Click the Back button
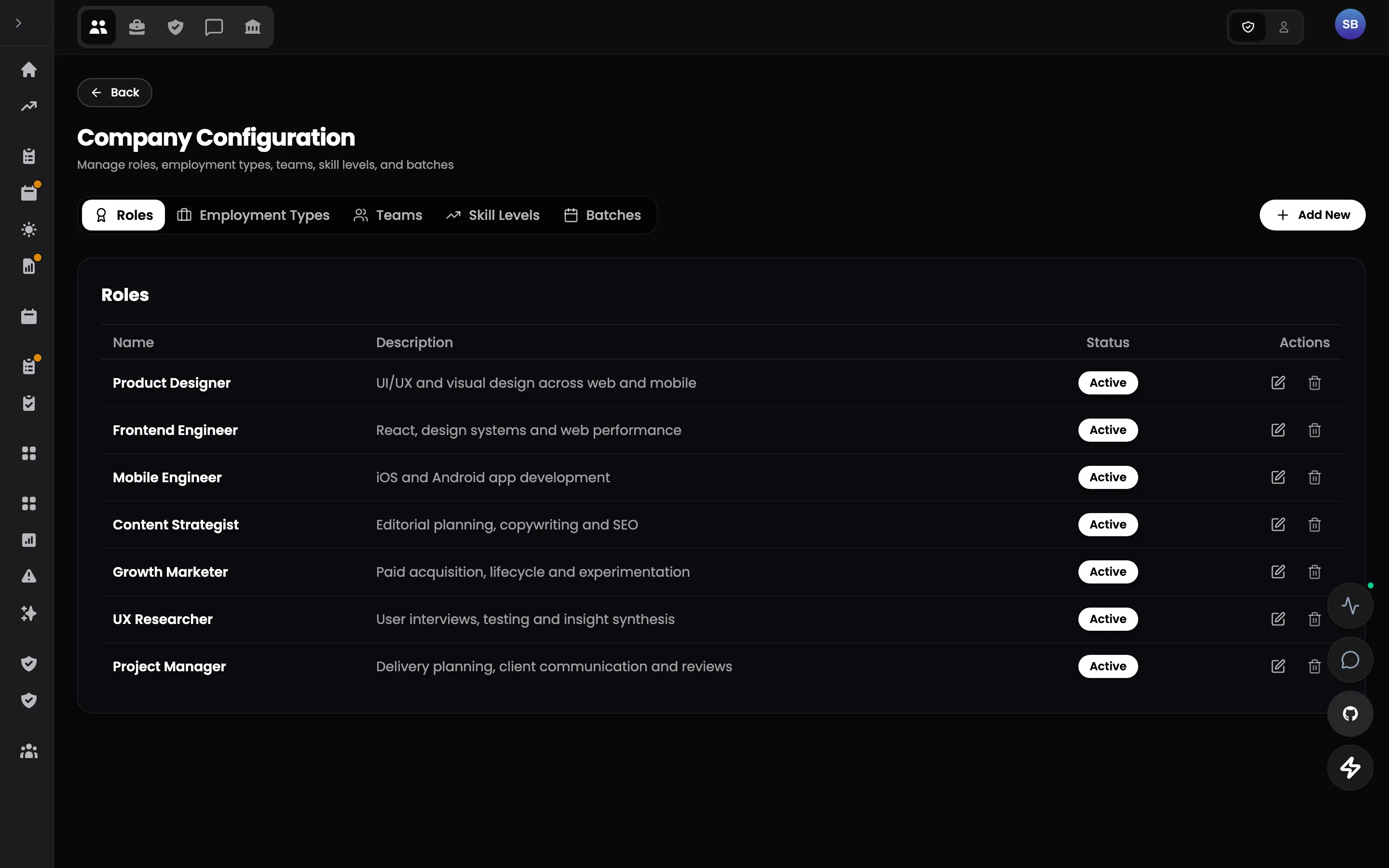The width and height of the screenshot is (1389, 868). click(115, 93)
